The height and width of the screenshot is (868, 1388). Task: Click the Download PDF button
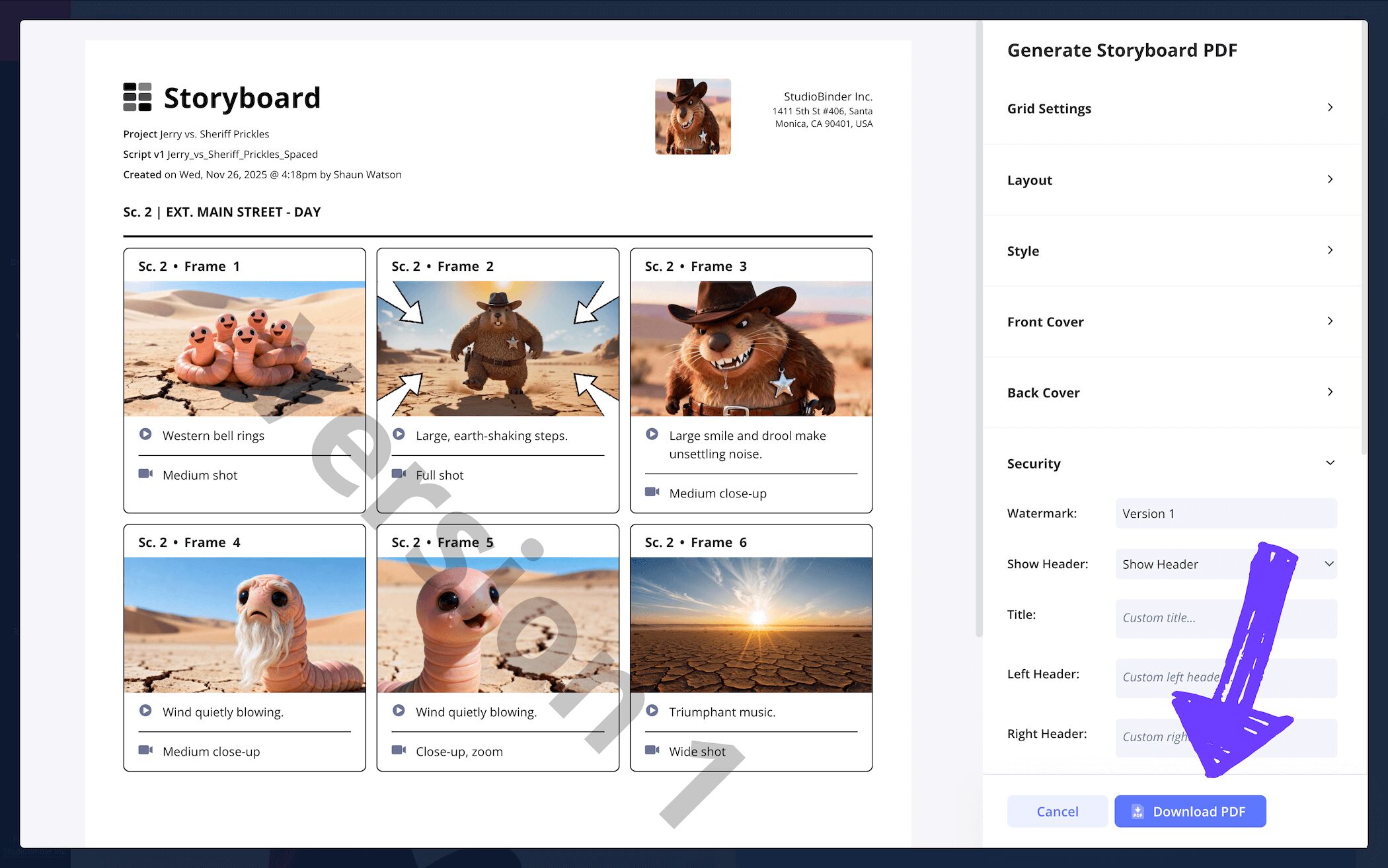(1190, 811)
